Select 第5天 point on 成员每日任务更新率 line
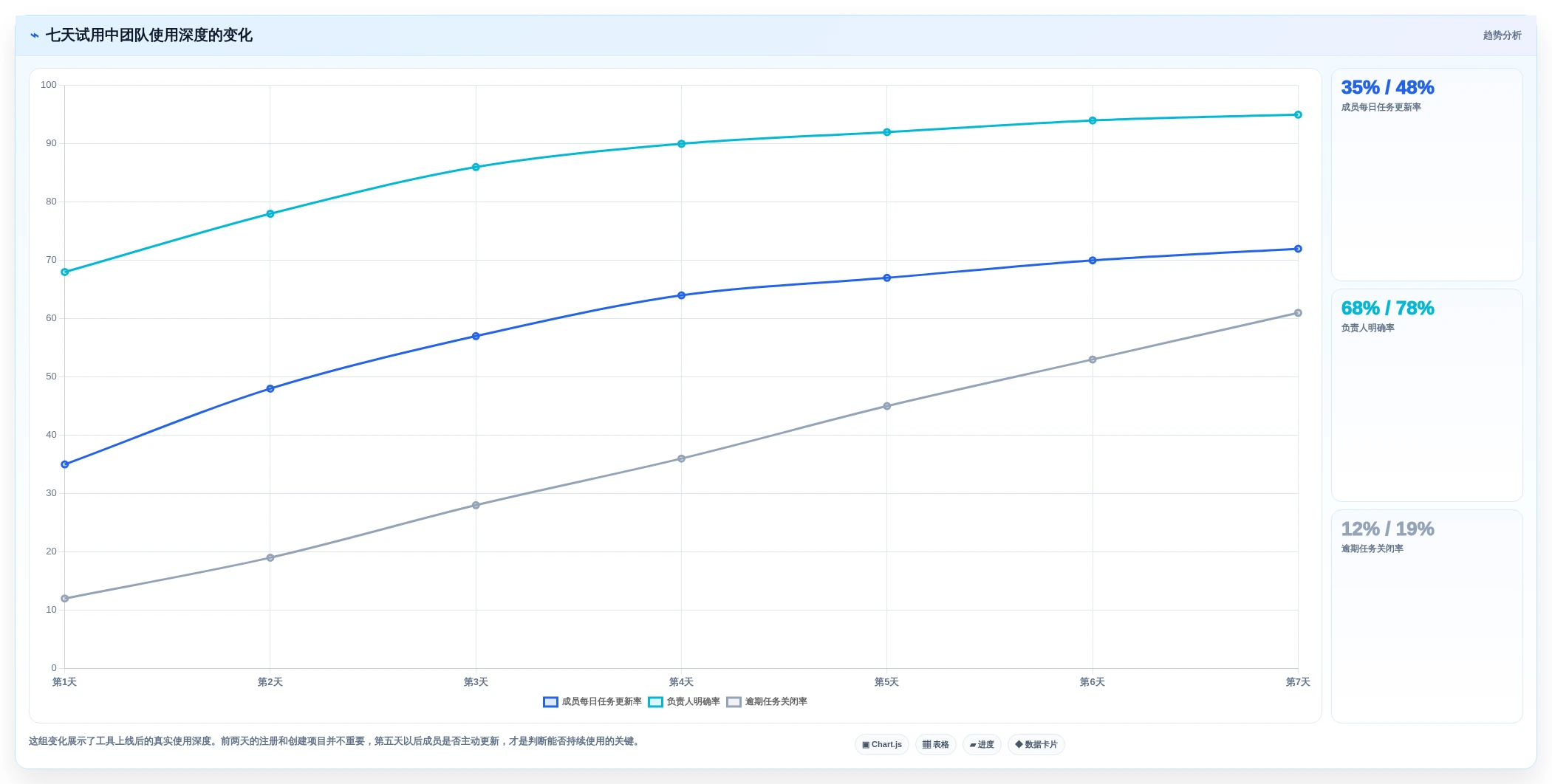The width and height of the screenshot is (1552, 784). (x=887, y=278)
